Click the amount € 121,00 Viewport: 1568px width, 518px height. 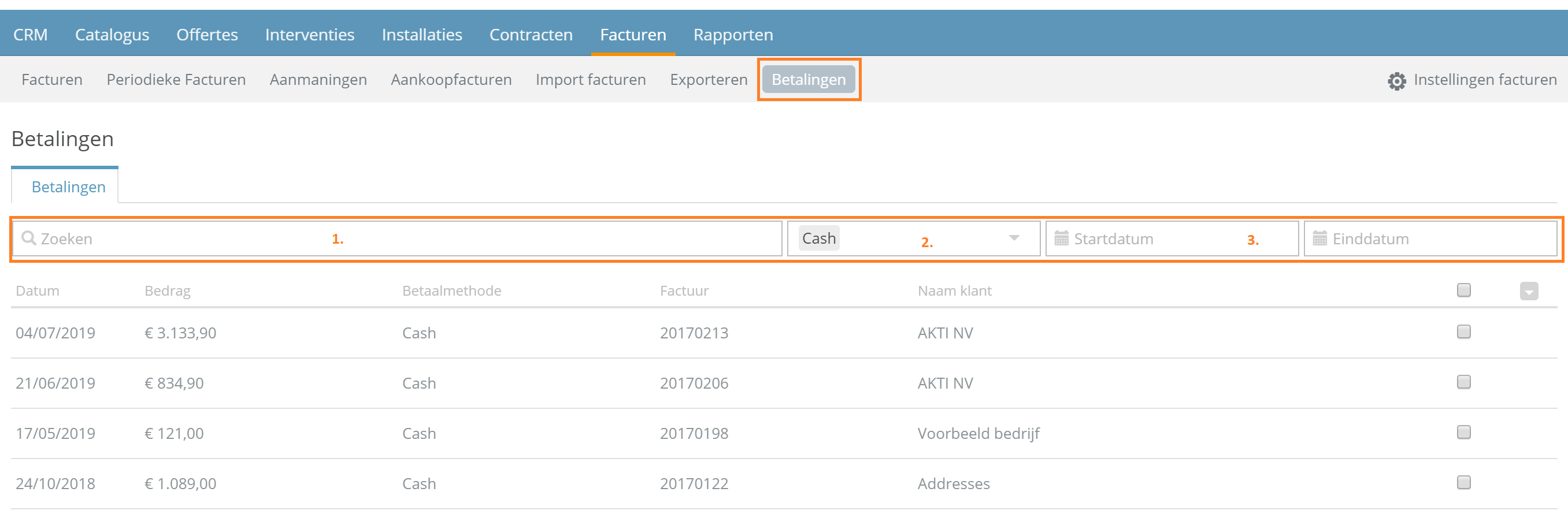click(174, 434)
